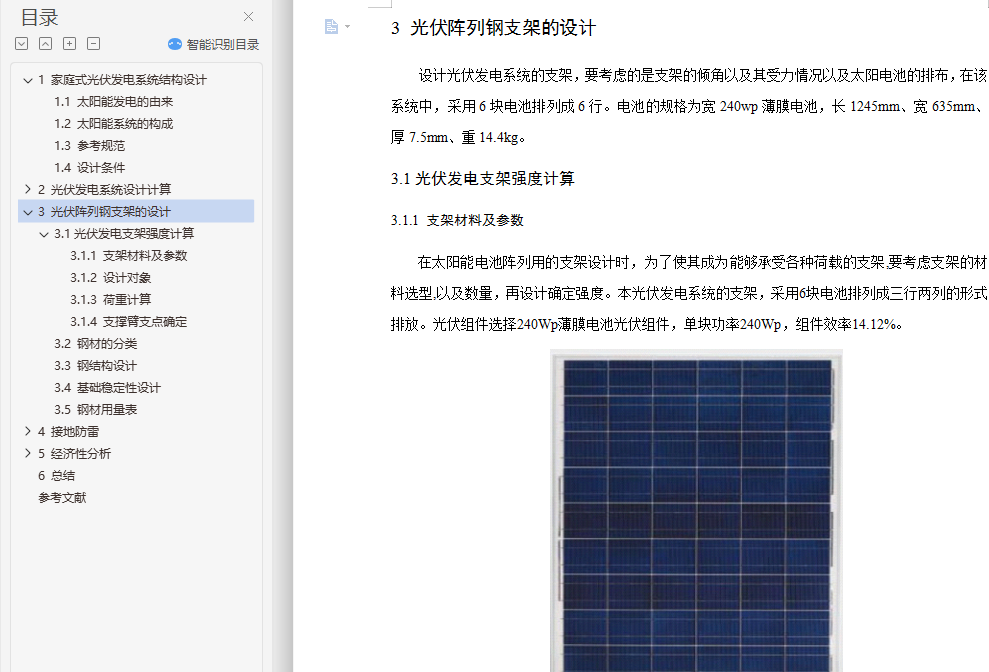Jump to 3.2 钢材的分类
Viewport: 989px width, 672px height.
[x=96, y=344]
